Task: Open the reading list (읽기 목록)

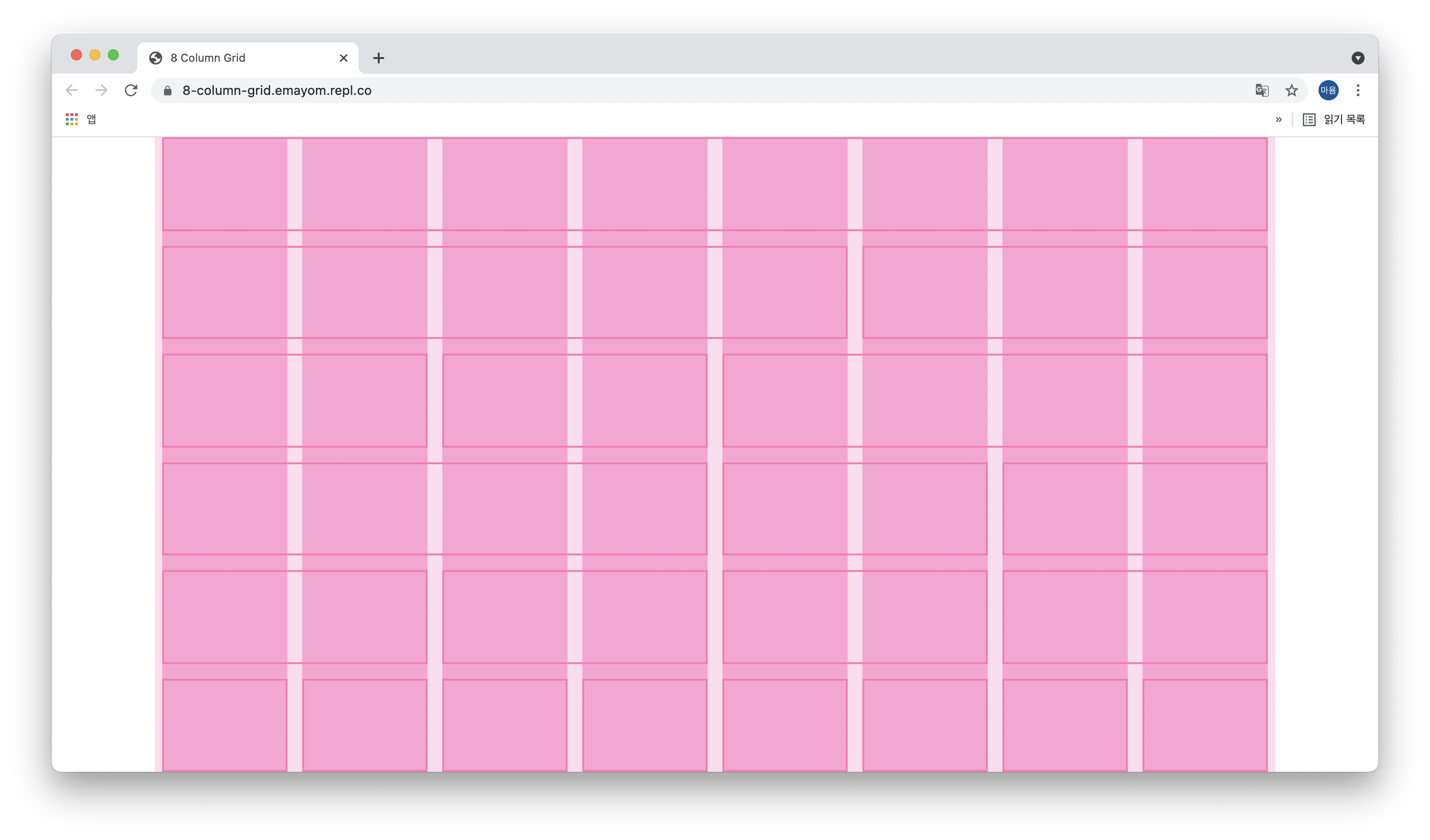Action: point(1334,119)
